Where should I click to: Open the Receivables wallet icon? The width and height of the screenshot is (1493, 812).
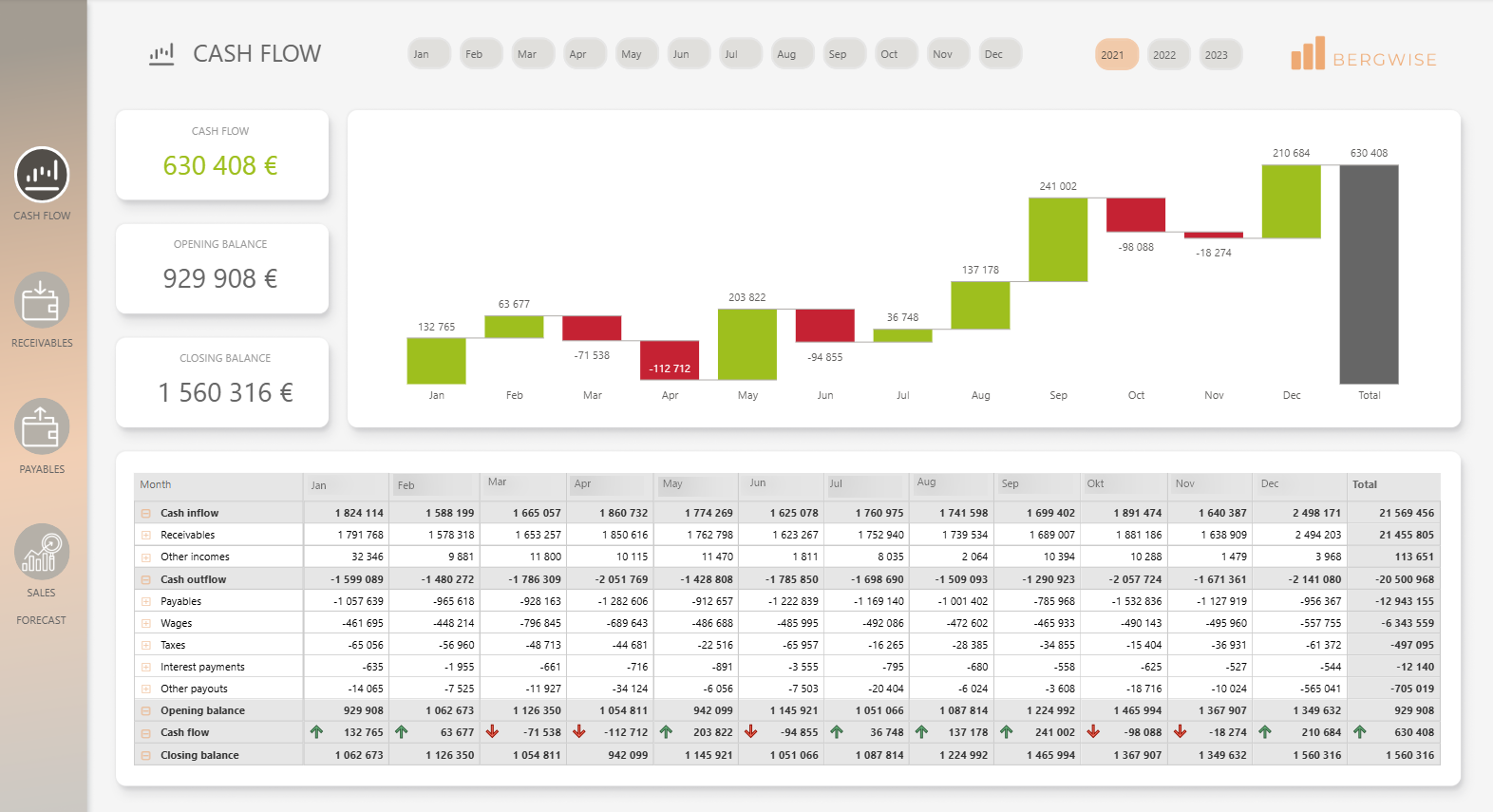(42, 301)
